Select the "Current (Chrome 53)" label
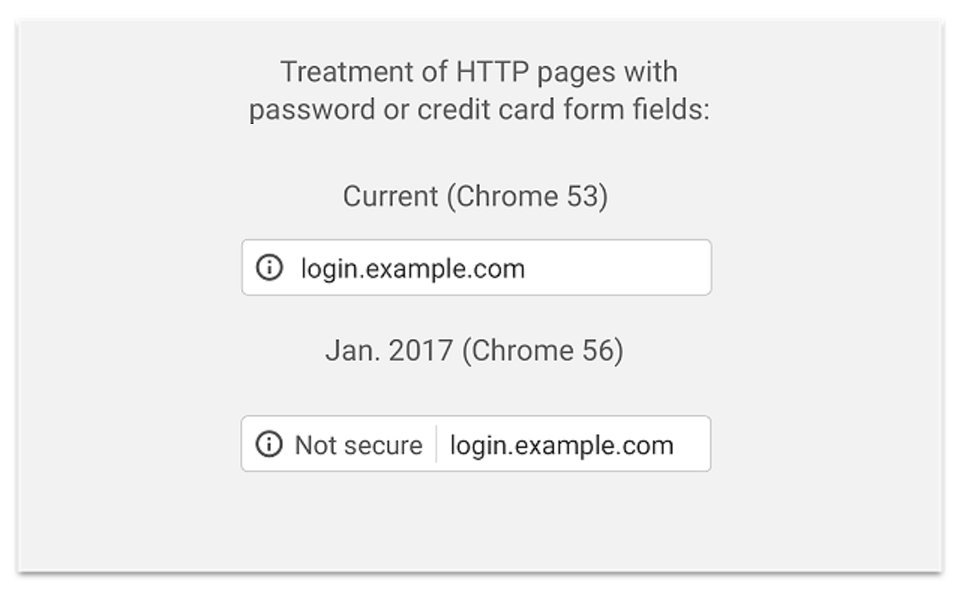This screenshot has width=960, height=596. coord(475,196)
